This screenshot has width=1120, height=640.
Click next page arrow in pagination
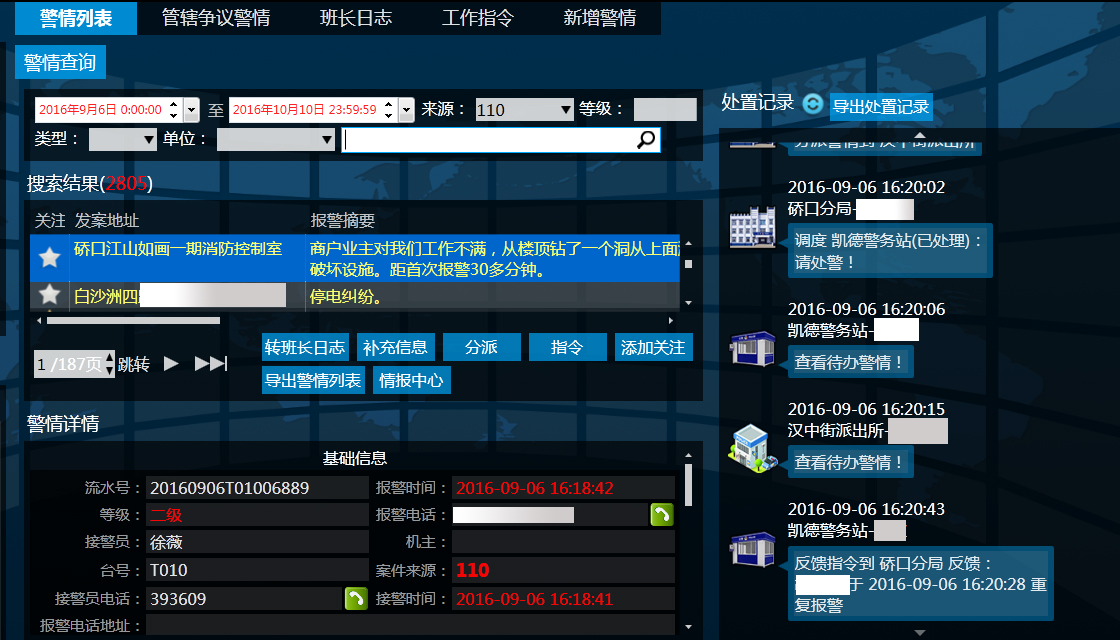171,364
